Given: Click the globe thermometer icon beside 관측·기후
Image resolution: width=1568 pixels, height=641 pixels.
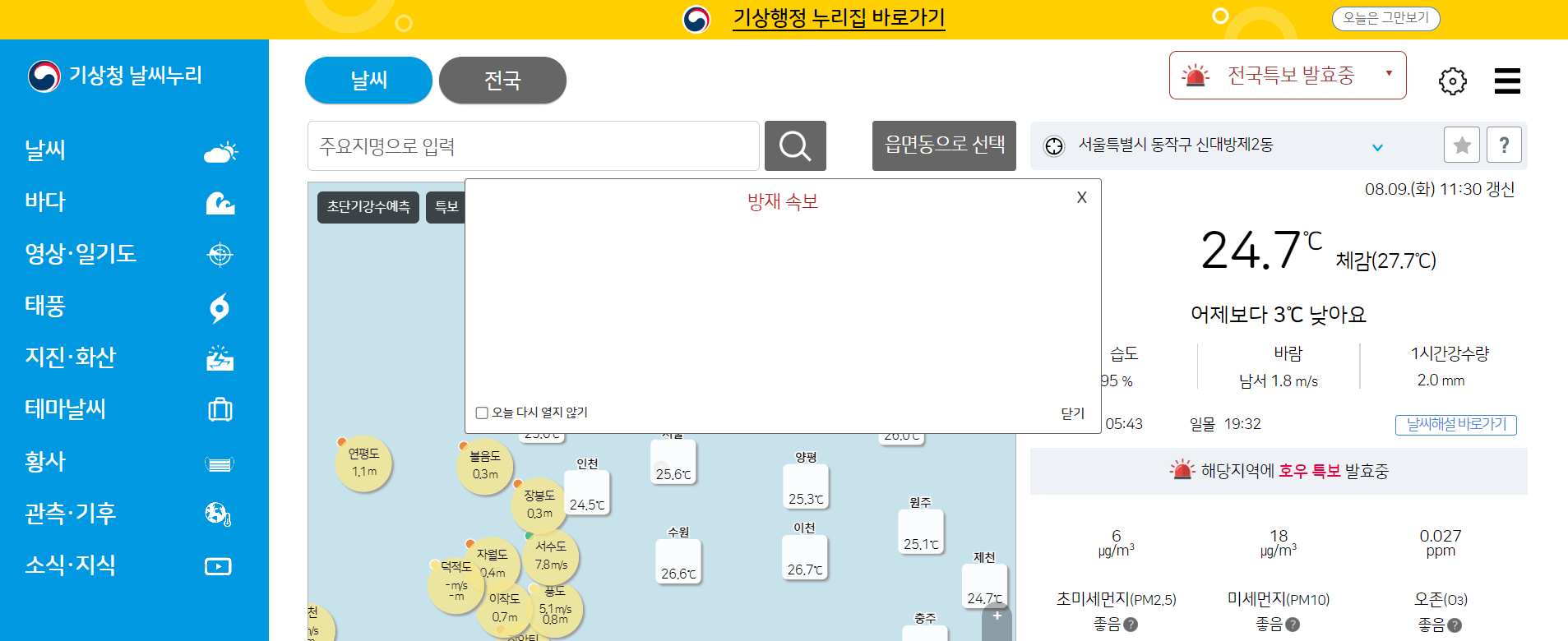Looking at the screenshot, I should tap(218, 514).
